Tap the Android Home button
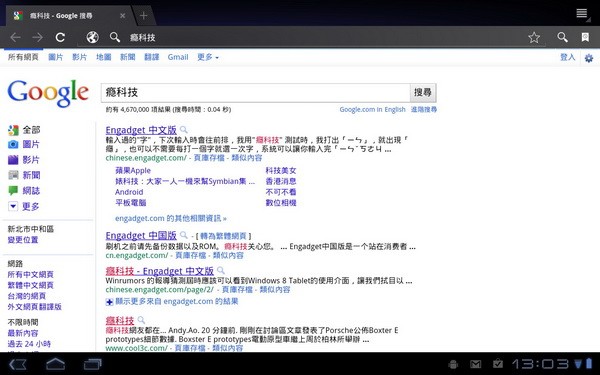The width and height of the screenshot is (600, 375). (55, 364)
